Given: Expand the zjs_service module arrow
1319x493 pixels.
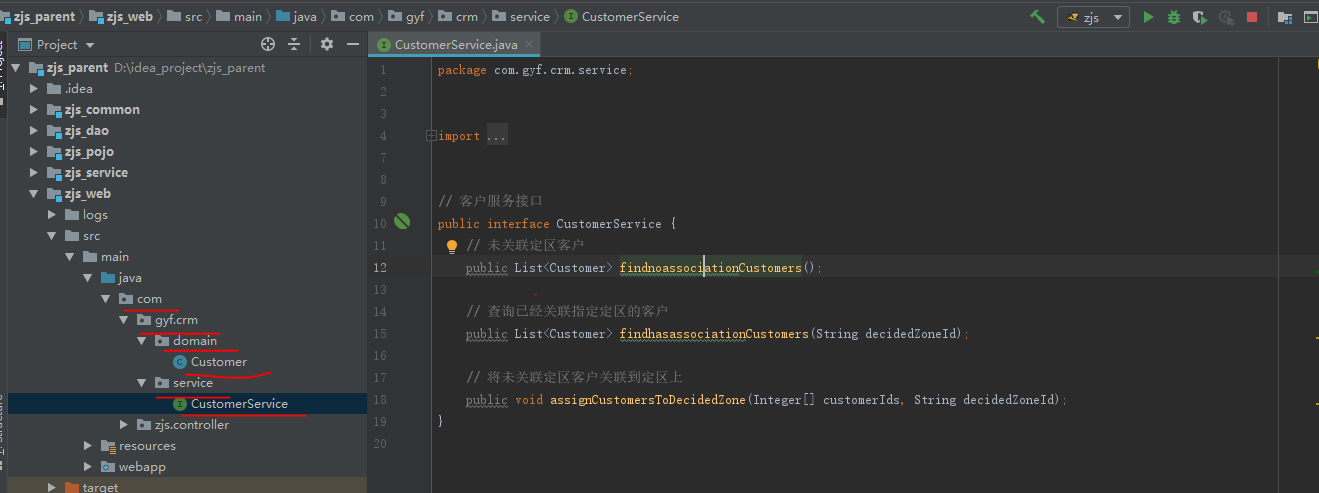Looking at the screenshot, I should [35, 173].
